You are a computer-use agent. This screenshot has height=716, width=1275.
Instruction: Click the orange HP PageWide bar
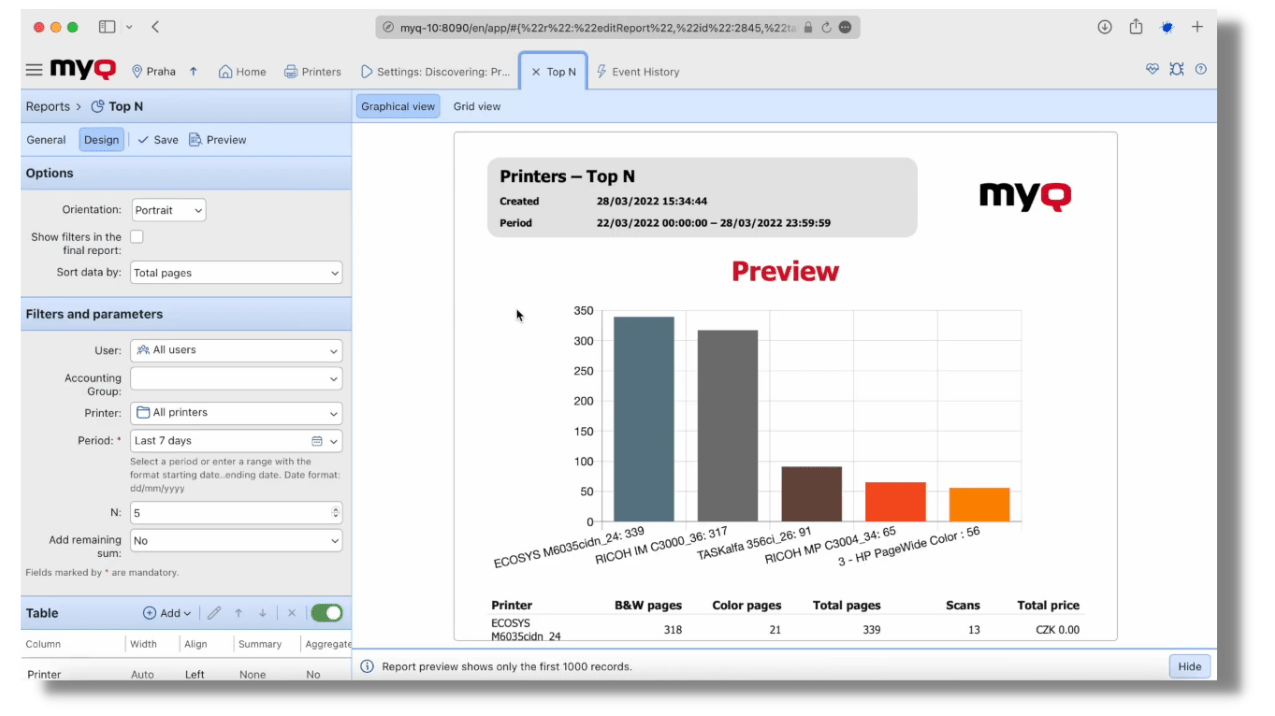point(980,505)
